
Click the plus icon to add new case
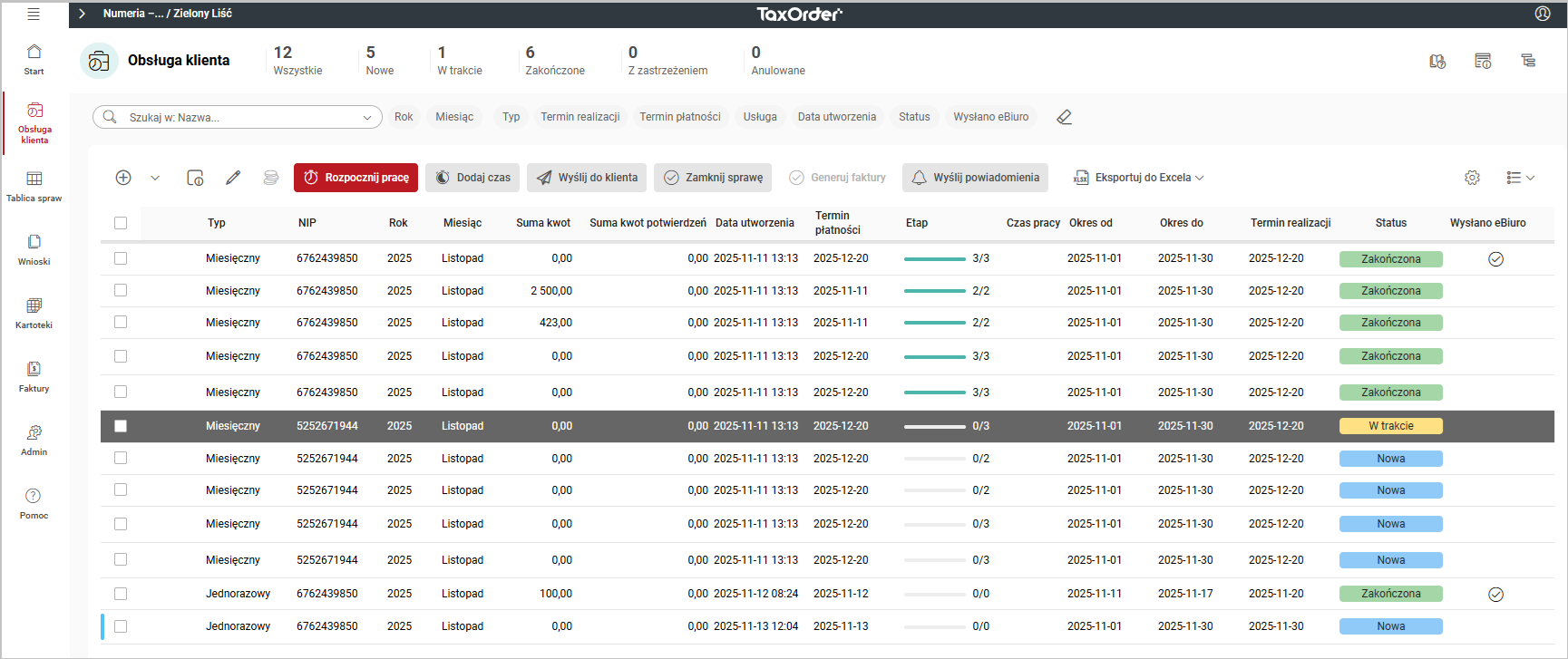[x=123, y=178]
